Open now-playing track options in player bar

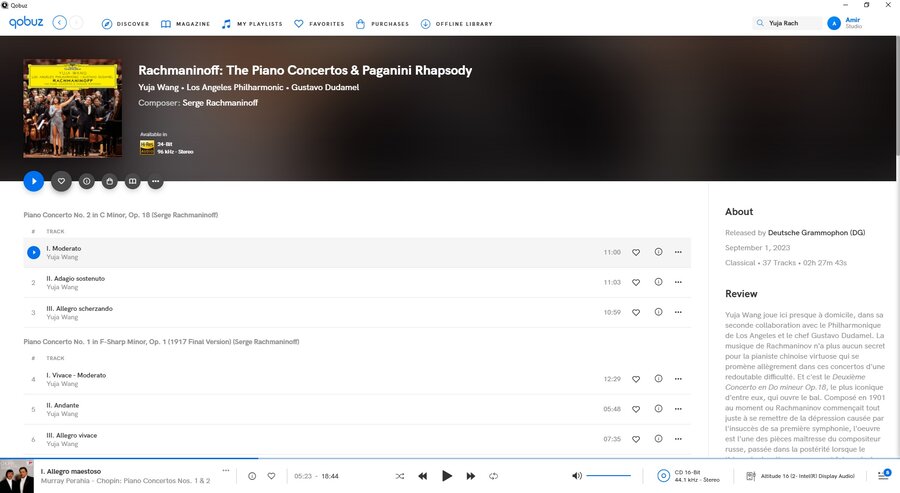[226, 471]
